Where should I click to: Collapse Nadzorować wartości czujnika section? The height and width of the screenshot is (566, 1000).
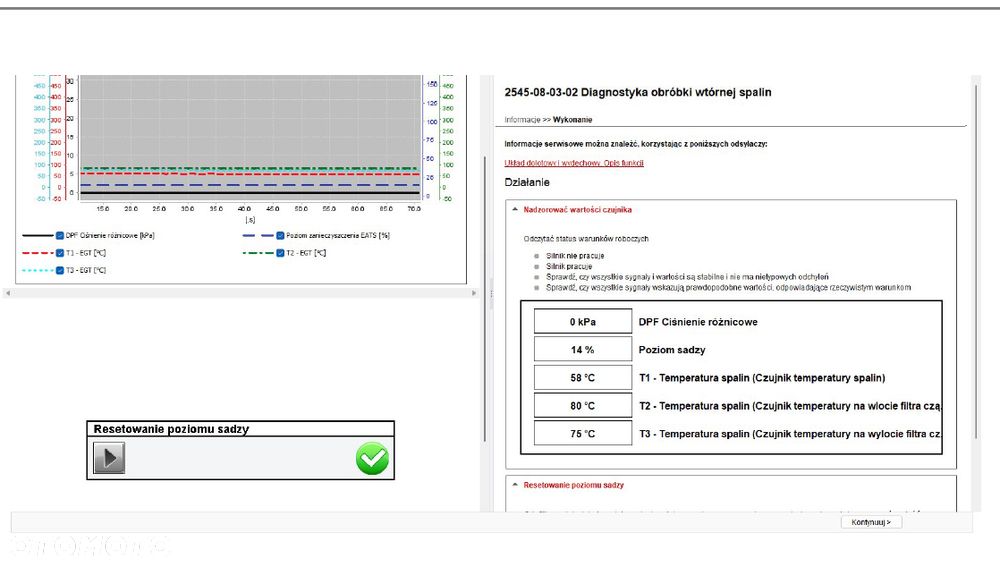515,209
